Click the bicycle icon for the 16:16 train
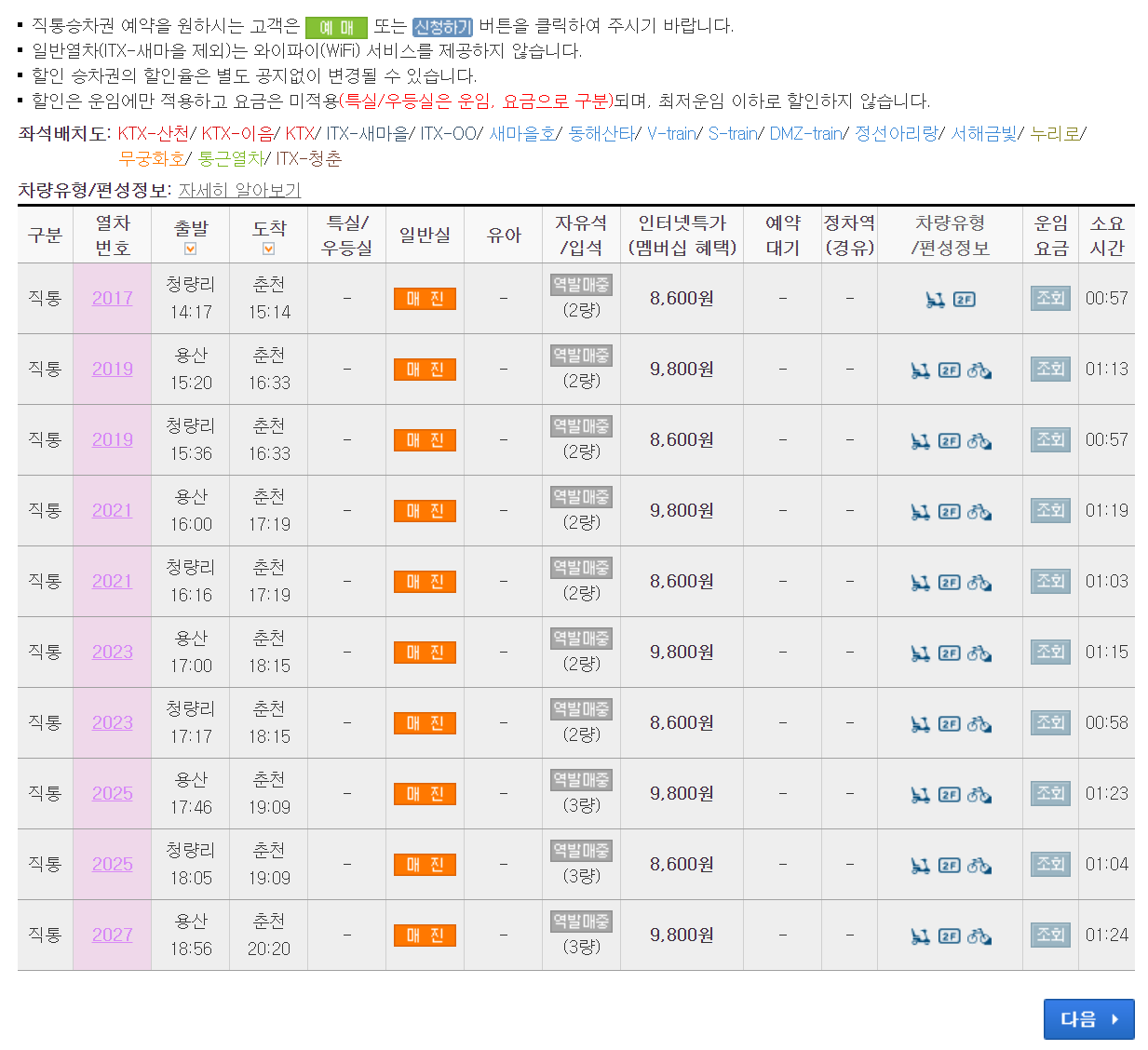Screen dimensions: 1148x1050 (x=979, y=583)
